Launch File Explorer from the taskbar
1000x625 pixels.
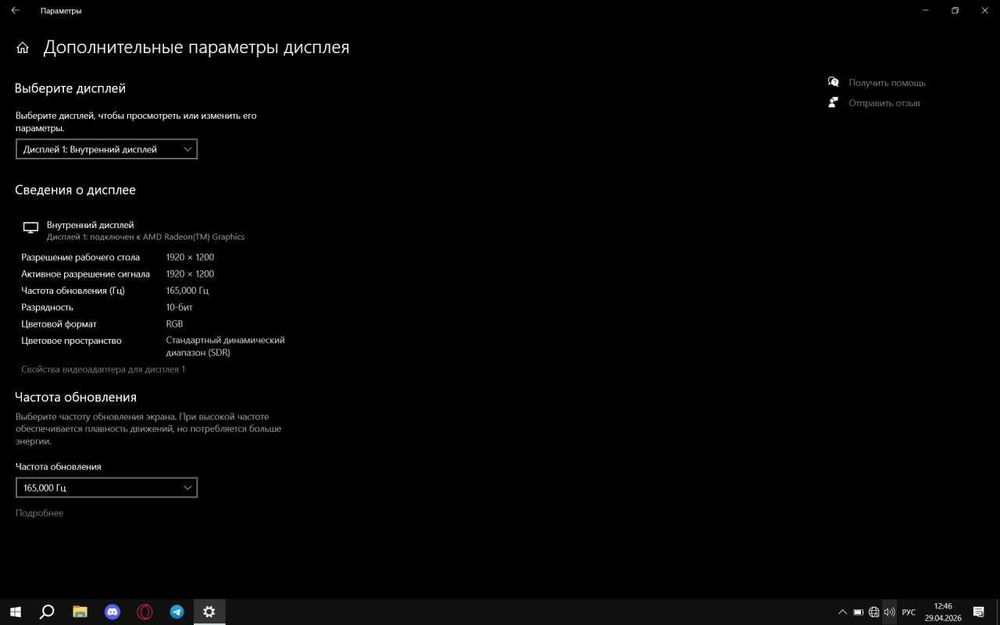point(80,612)
